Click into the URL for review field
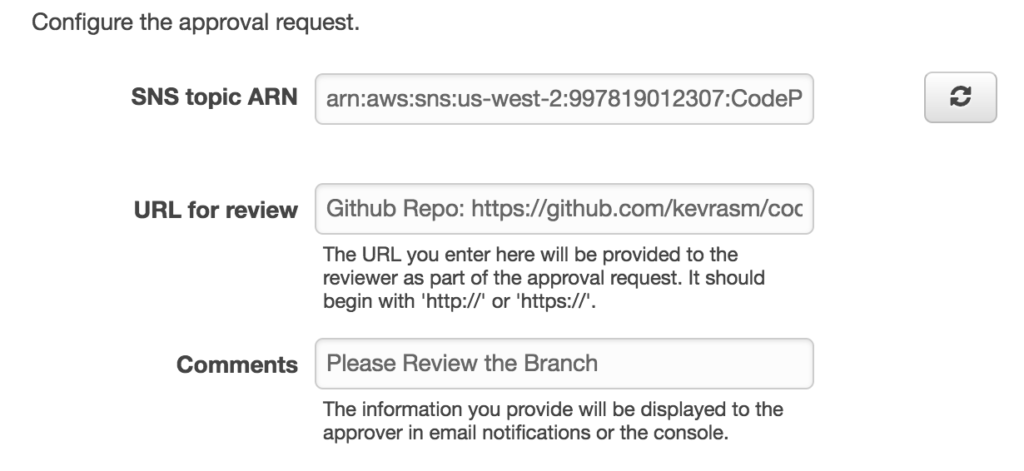This screenshot has height=471, width=1024. (564, 209)
